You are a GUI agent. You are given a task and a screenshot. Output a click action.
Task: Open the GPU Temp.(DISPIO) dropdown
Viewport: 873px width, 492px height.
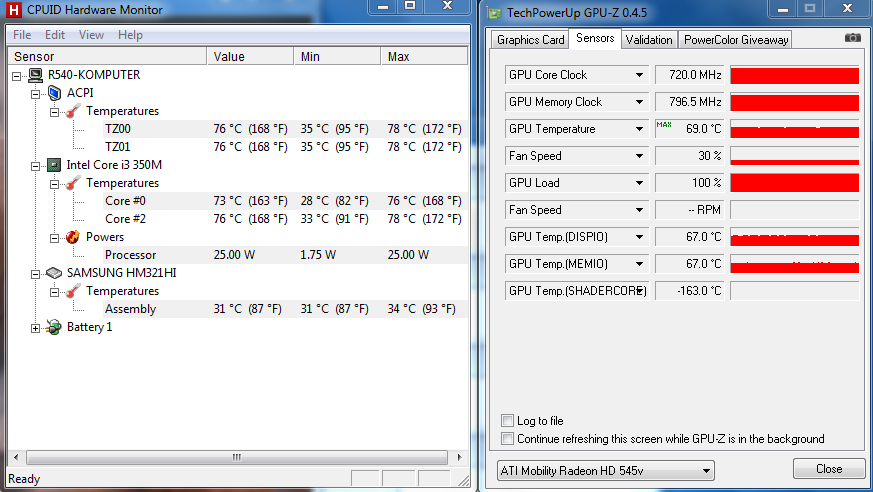pyautogui.click(x=639, y=237)
